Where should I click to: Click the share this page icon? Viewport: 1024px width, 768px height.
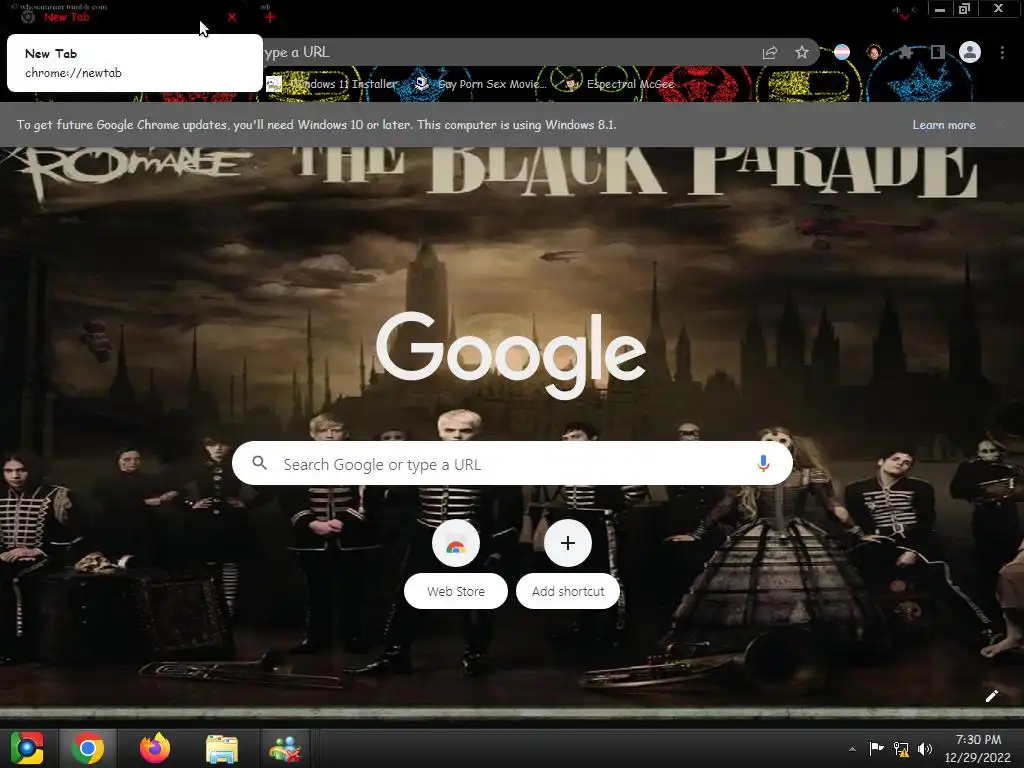[x=770, y=52]
